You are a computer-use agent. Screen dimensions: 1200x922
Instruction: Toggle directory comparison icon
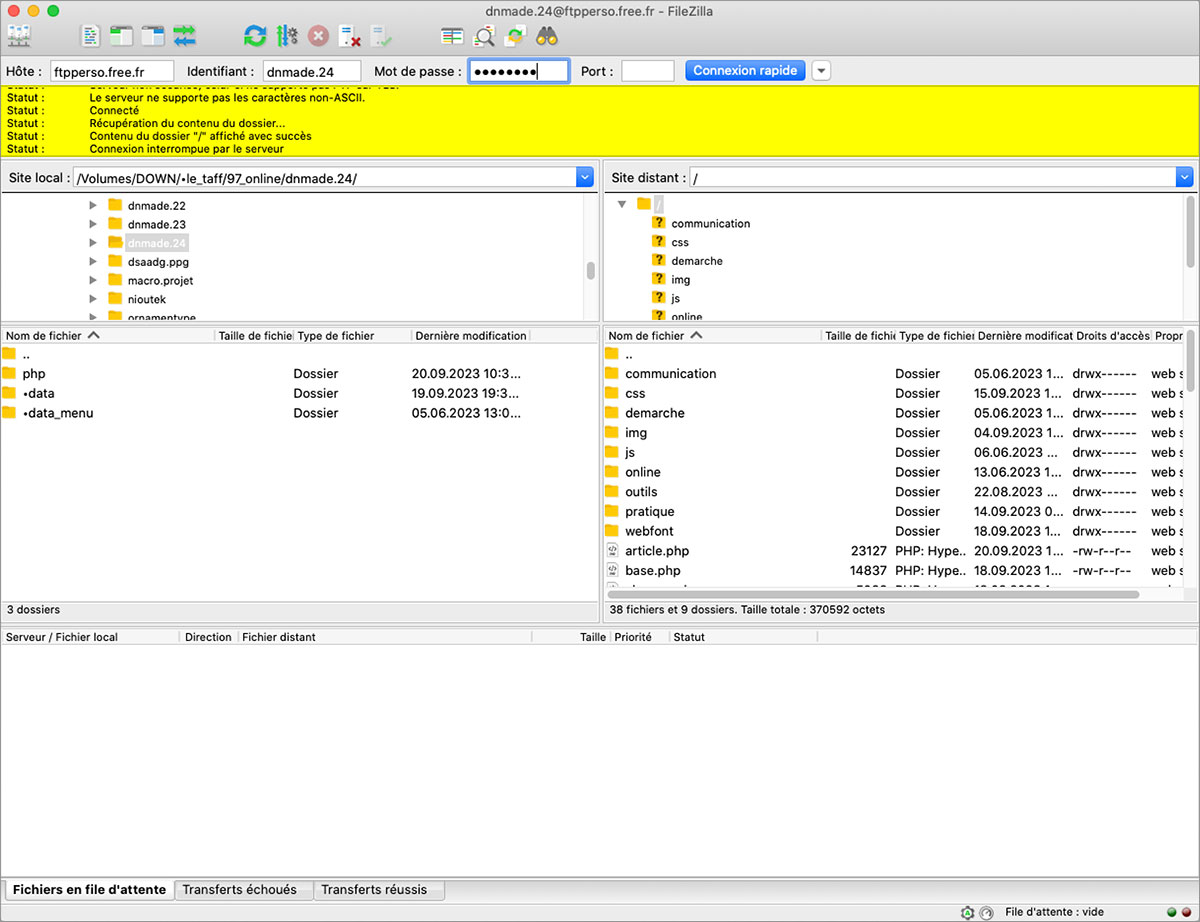(x=484, y=37)
